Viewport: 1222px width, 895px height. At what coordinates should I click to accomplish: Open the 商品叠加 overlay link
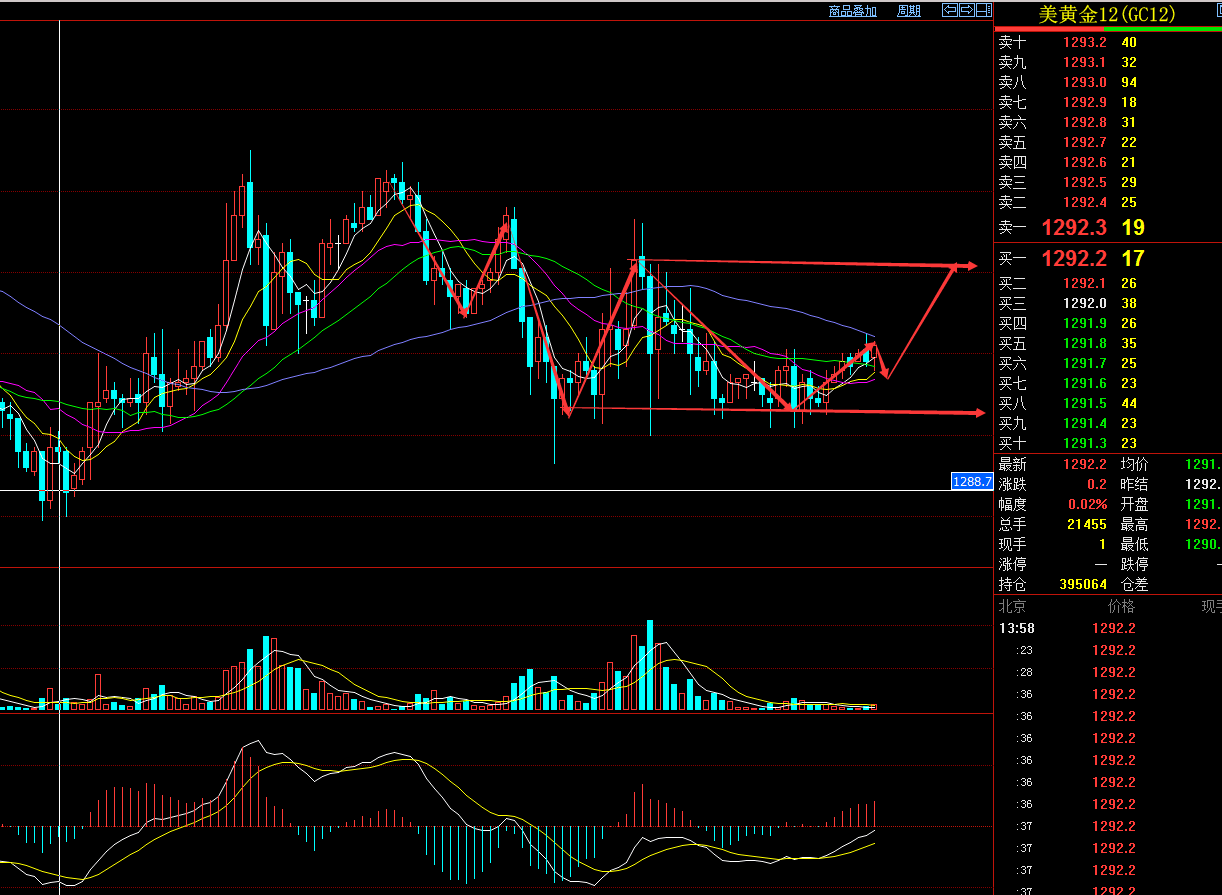click(852, 11)
